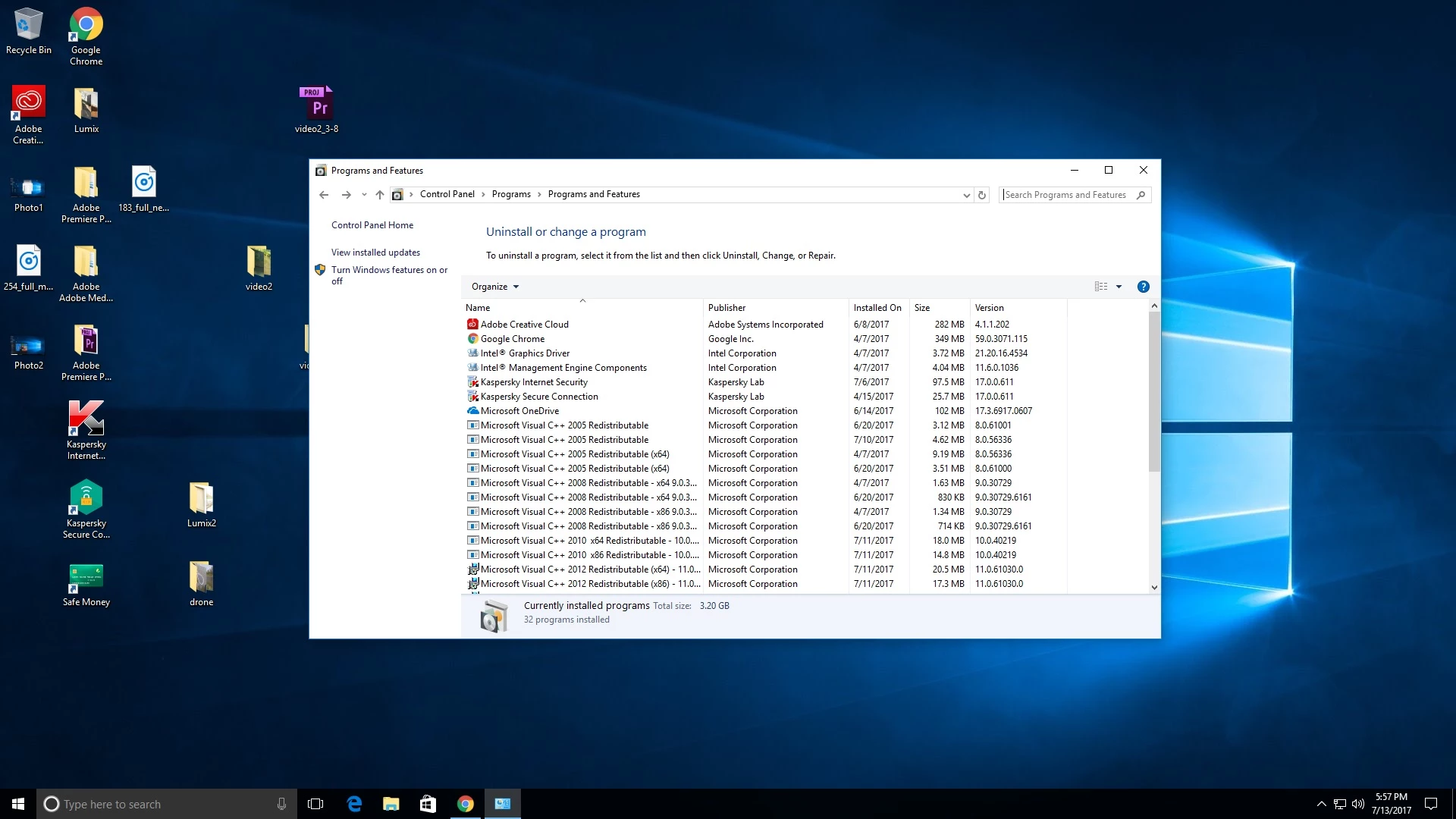
Task: Click the change view icon
Action: tap(1101, 287)
